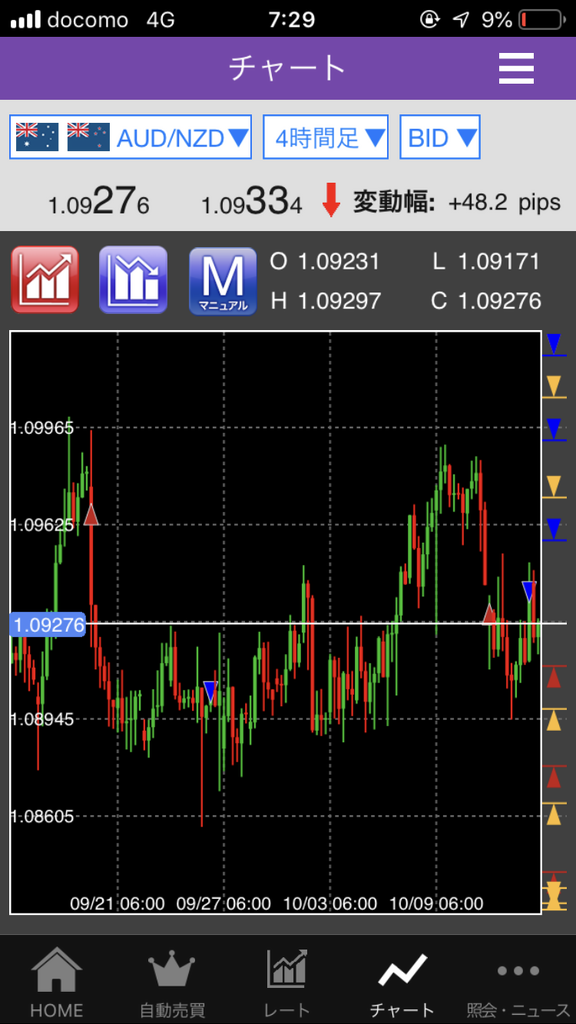Screen dimensions: 576x1024
Task: Tap the 1.09276 current price label
Action: 48,624
